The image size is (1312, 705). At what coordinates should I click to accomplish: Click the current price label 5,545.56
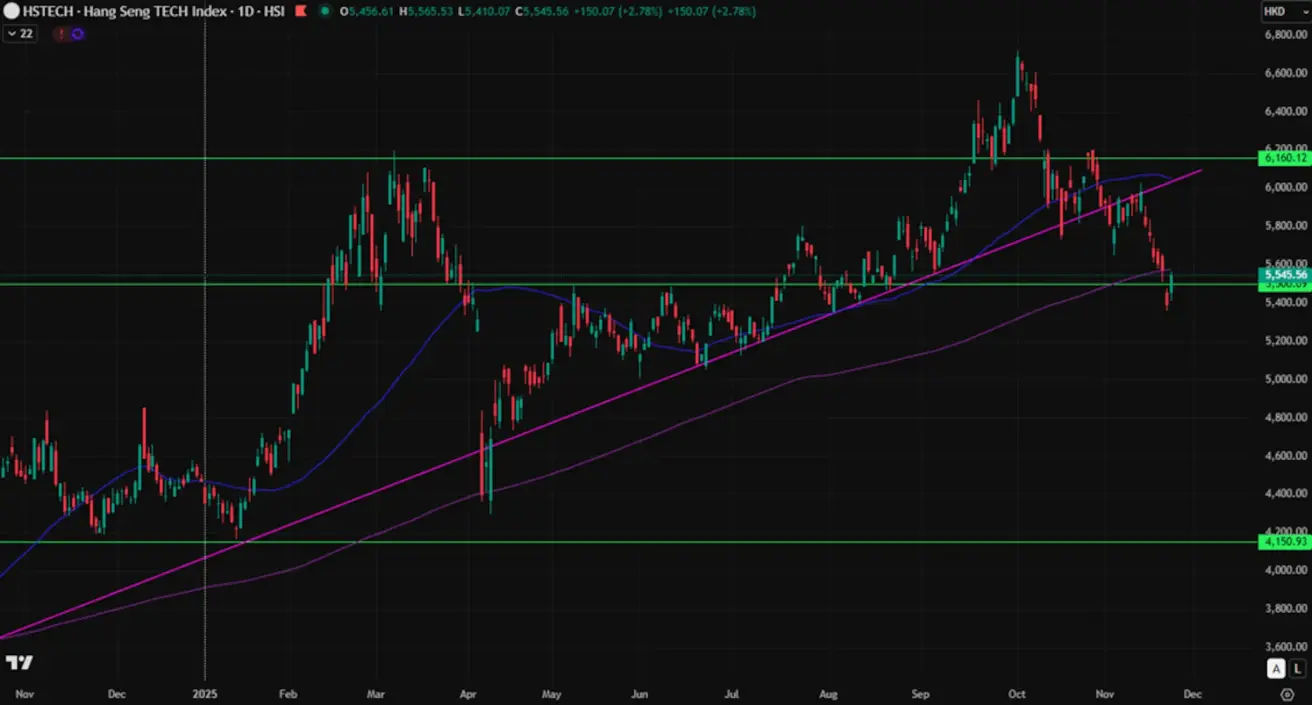tap(1285, 274)
